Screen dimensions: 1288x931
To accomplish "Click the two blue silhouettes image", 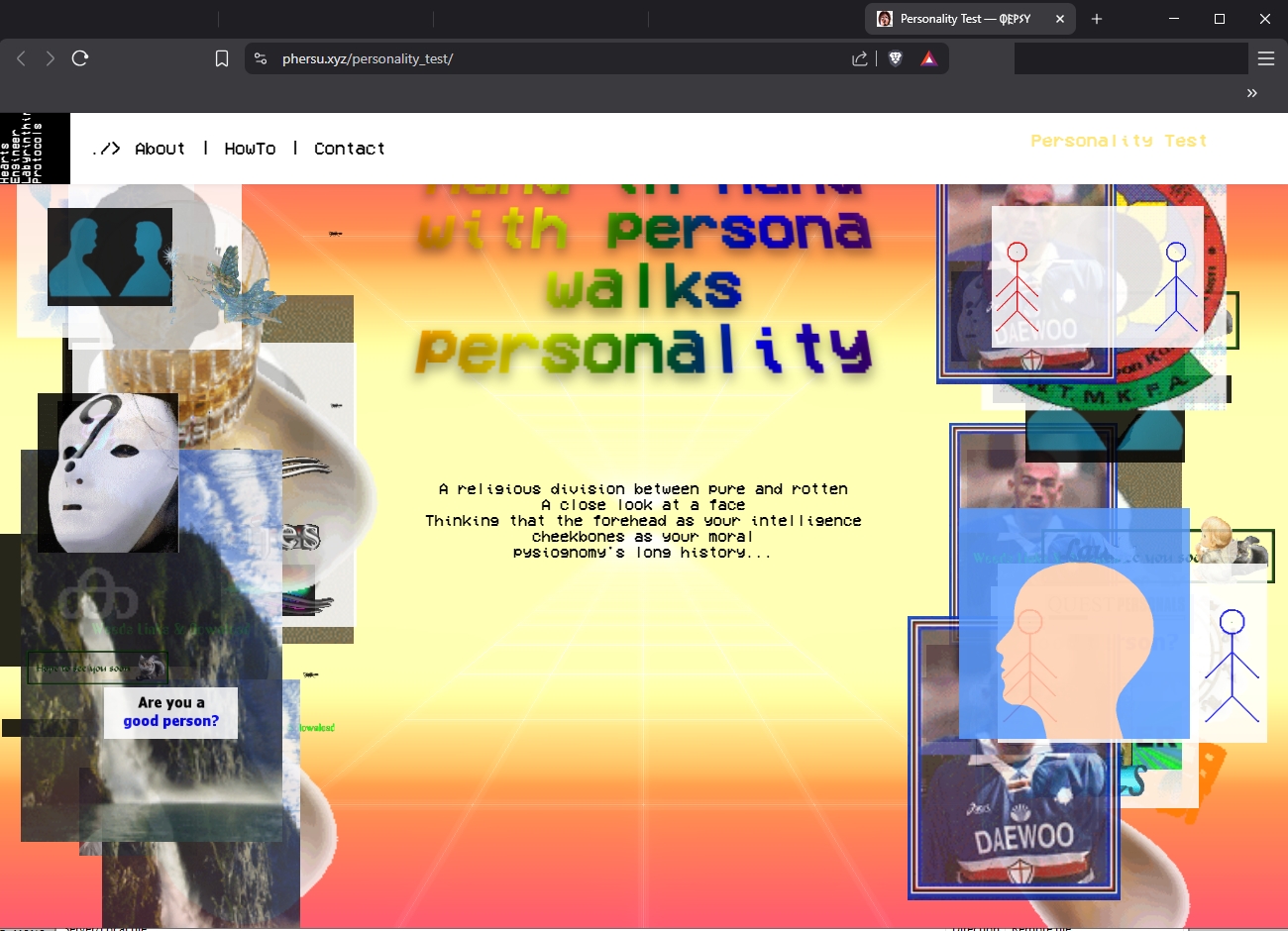I will pyautogui.click(x=110, y=257).
